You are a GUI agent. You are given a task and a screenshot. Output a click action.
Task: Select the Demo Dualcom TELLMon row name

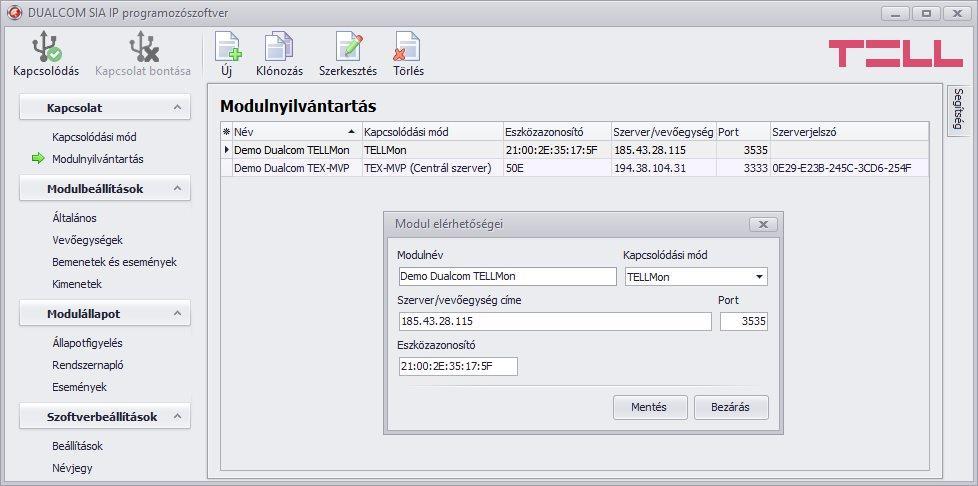click(x=297, y=150)
